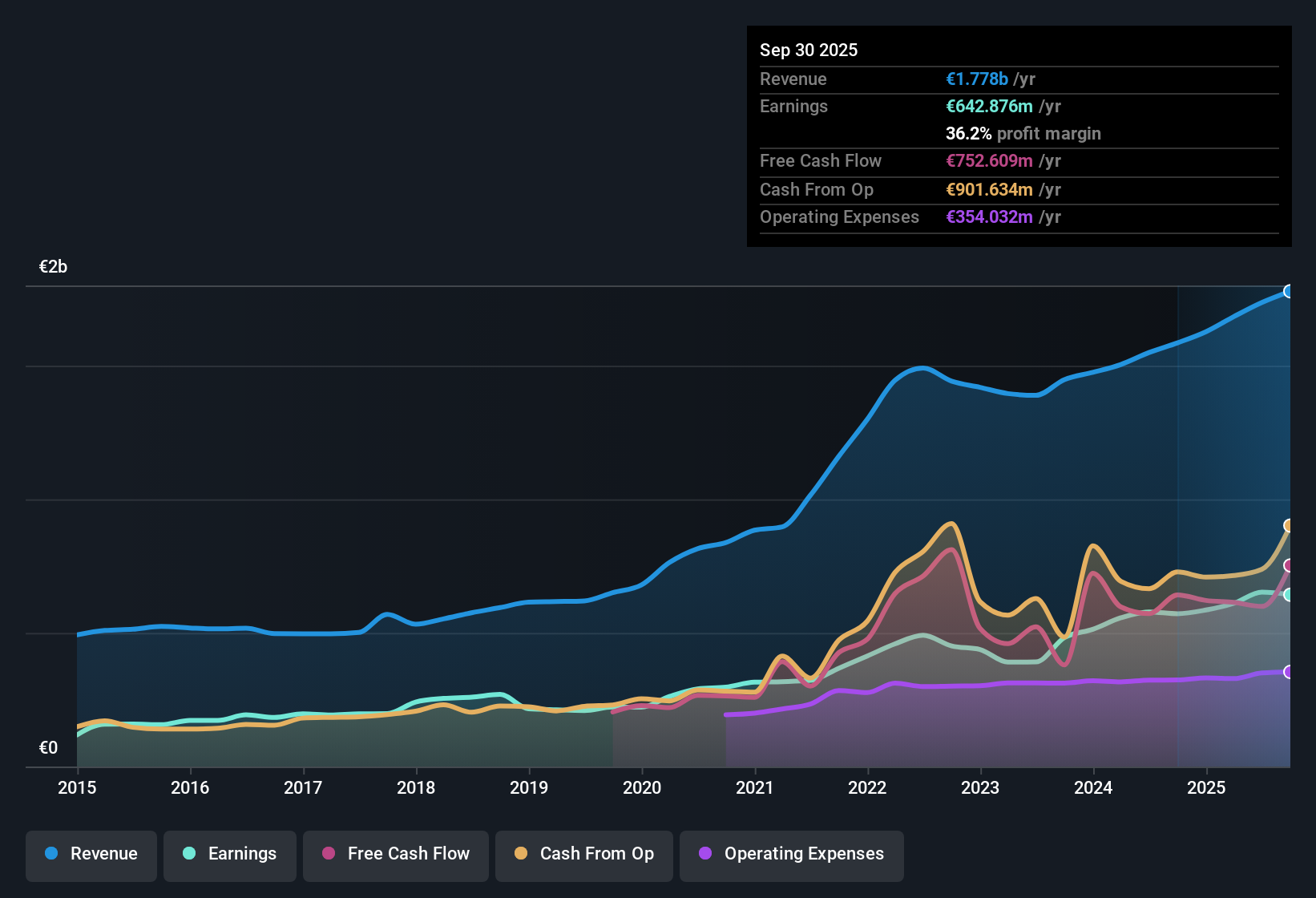
Task: Select the Revenue endpoint marker on the chart
Action: tap(1290, 291)
